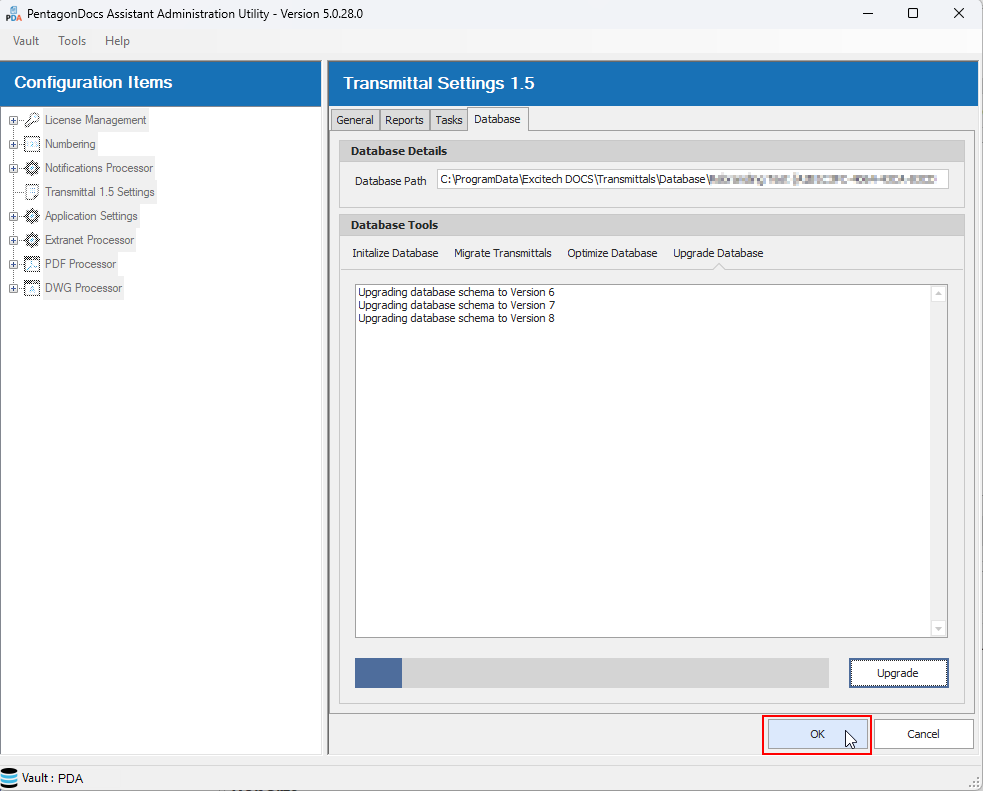This screenshot has height=791, width=983.
Task: Click the DWG Processor icon
Action: click(x=32, y=288)
